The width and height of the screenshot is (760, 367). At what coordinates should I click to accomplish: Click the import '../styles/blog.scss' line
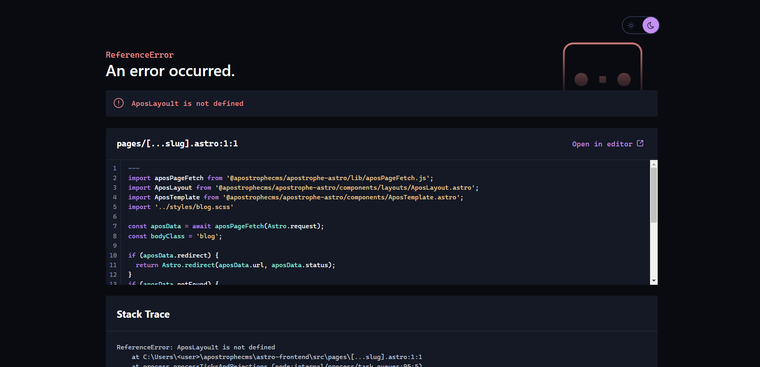click(x=181, y=207)
